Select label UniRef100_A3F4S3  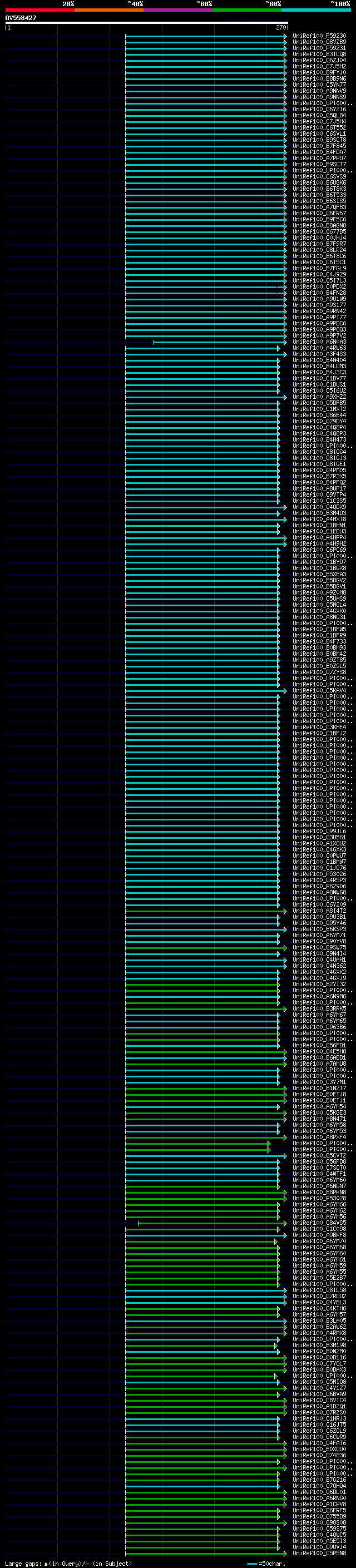pos(319,354)
